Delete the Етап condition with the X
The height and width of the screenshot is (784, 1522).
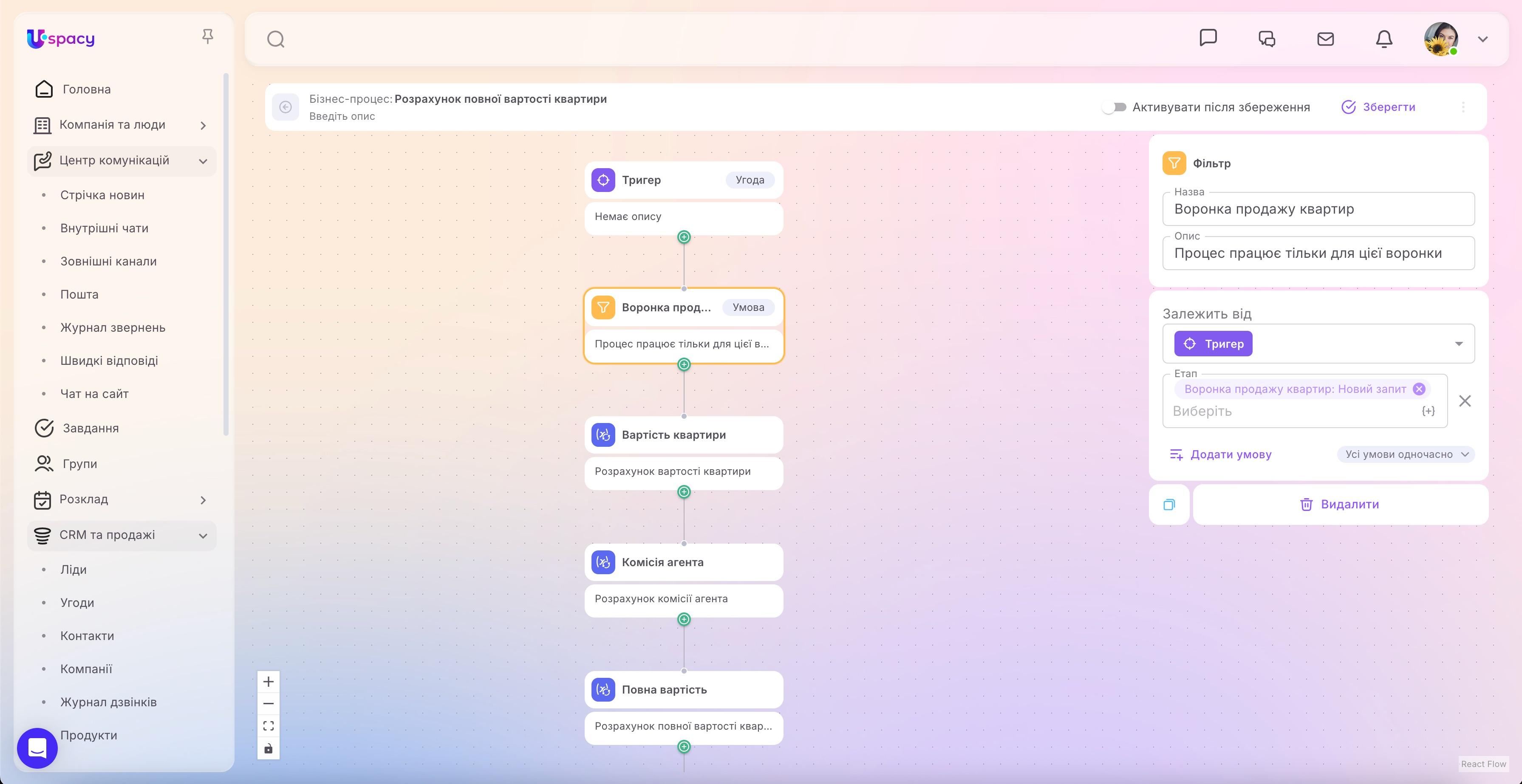[1465, 401]
